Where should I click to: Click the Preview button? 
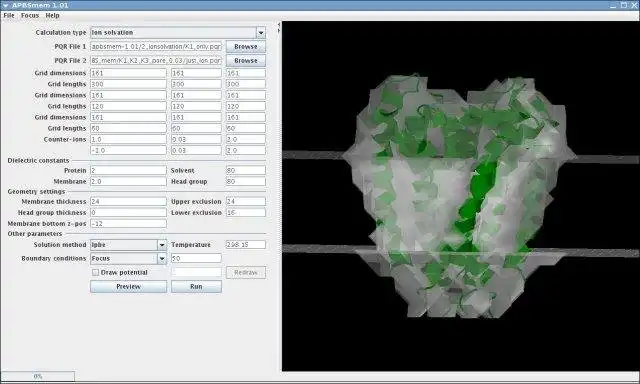128,286
